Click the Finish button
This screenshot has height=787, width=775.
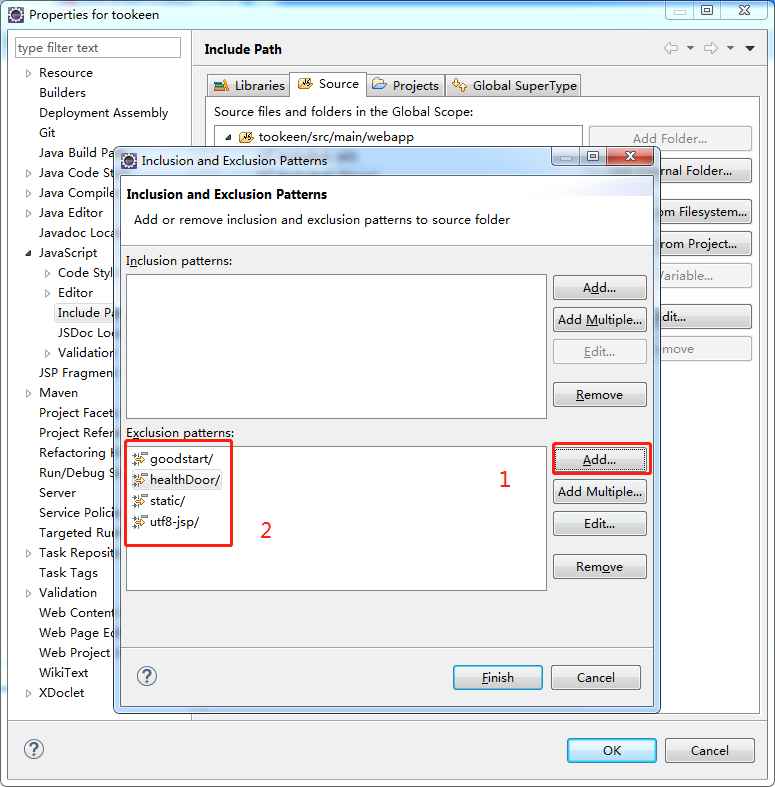(x=497, y=677)
